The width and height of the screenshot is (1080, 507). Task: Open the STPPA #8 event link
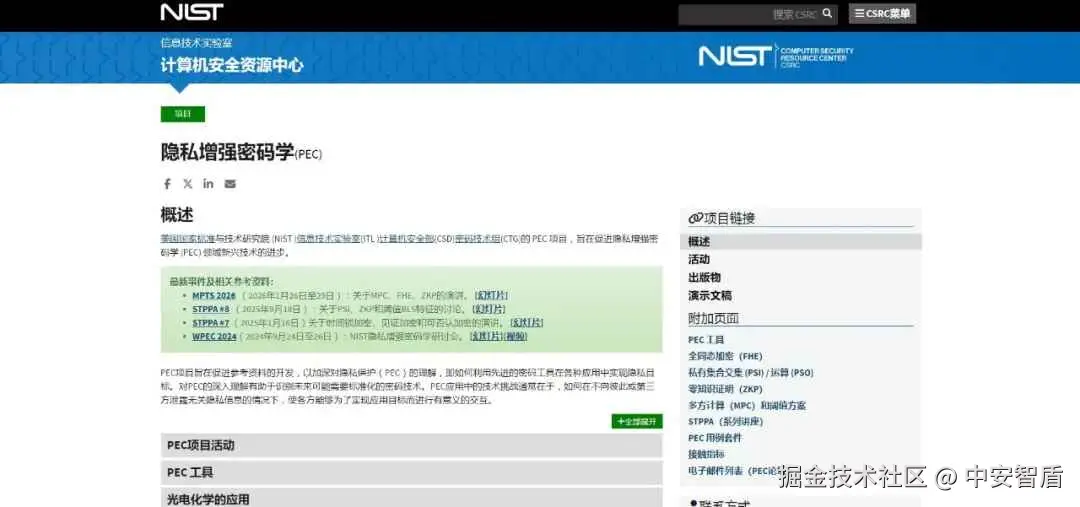tap(211, 309)
